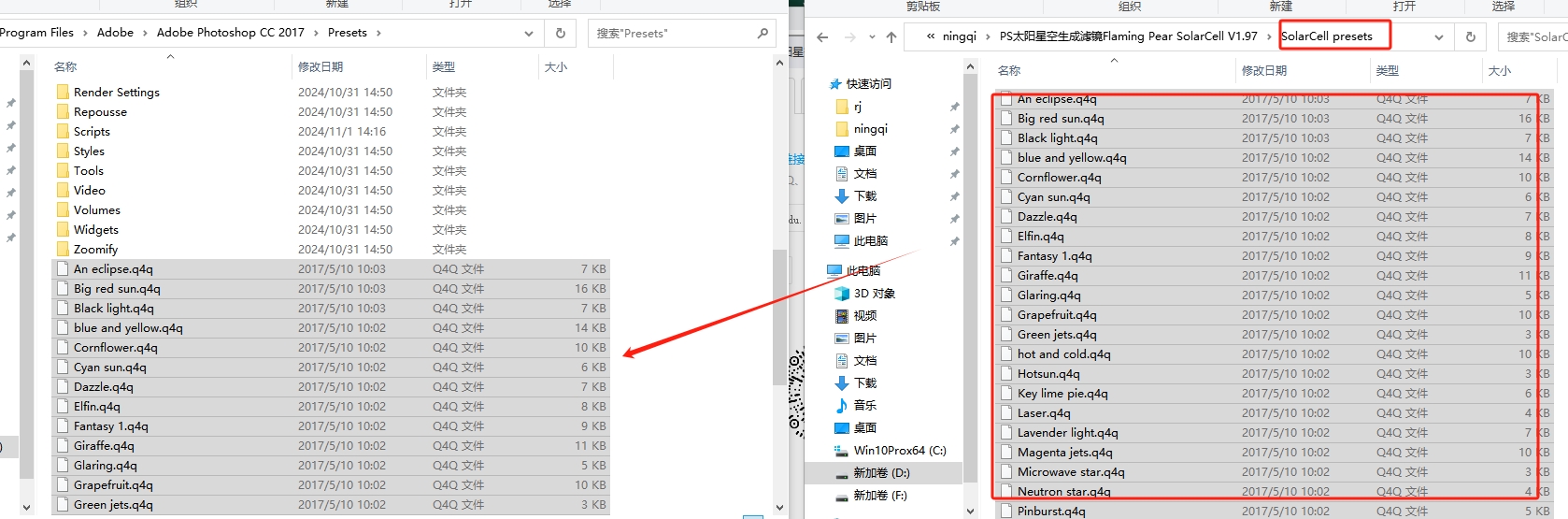Select Cornflower.q4q in Presets window
1568x519 pixels.
point(332,347)
